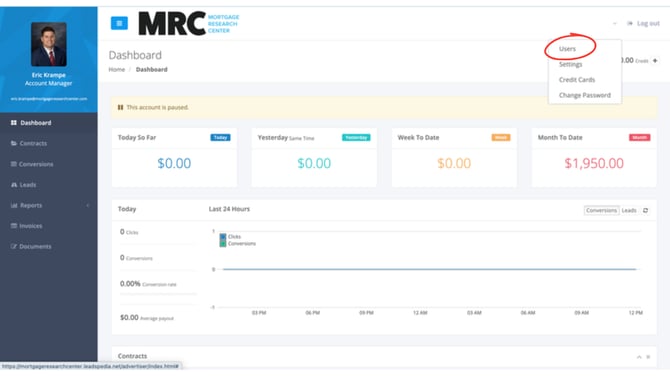This screenshot has width=670, height=376.
Task: Click the Yesterday $0.00 amount
Action: click(x=314, y=163)
